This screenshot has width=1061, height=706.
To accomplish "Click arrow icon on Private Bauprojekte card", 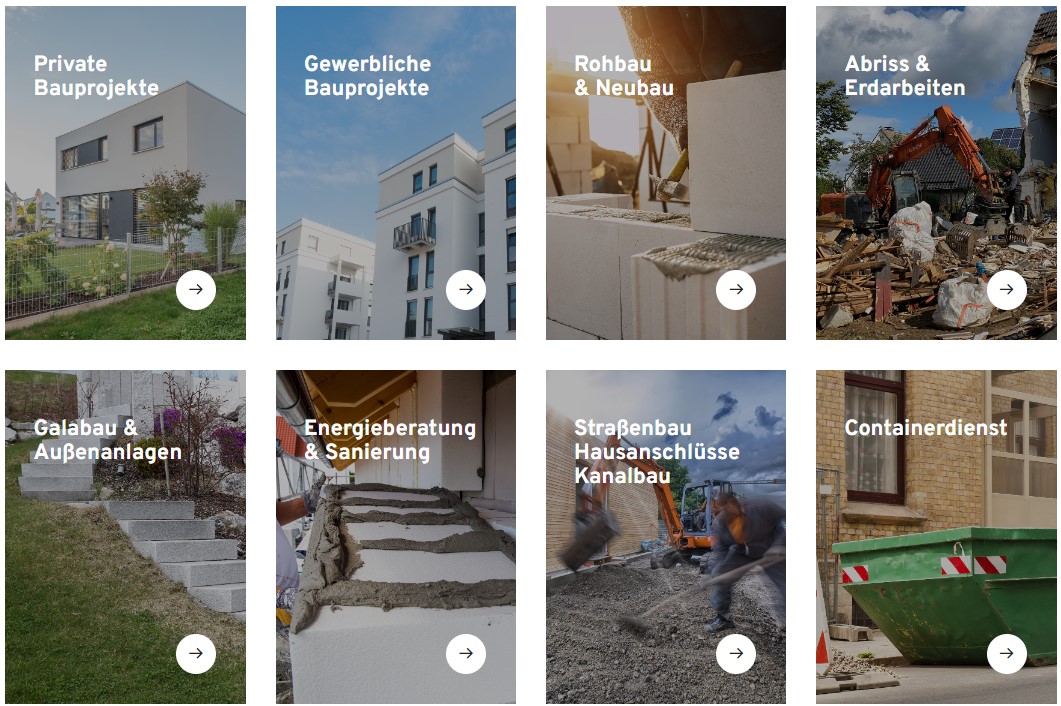I will tap(196, 289).
